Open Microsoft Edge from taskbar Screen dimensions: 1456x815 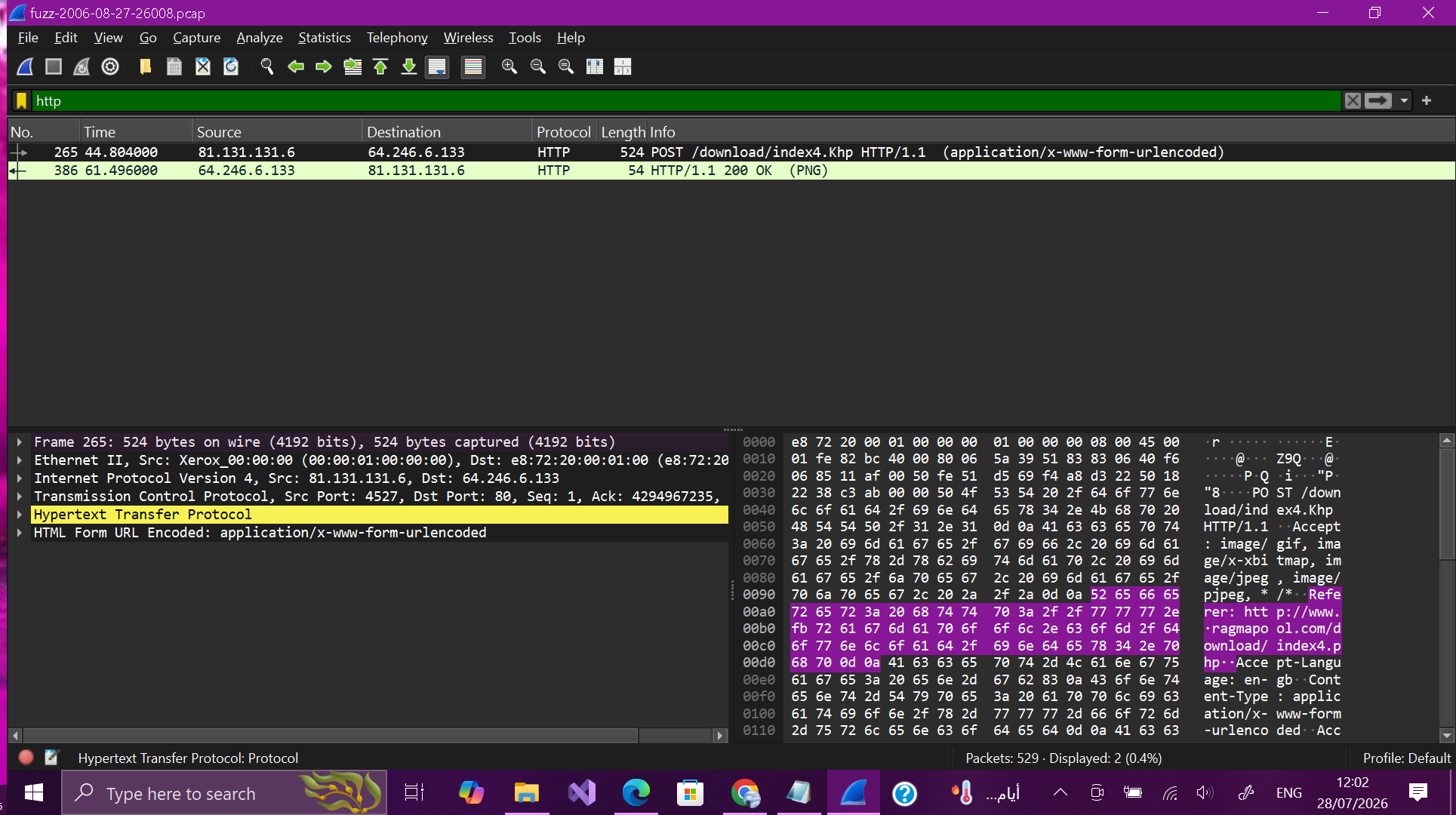coord(636,793)
